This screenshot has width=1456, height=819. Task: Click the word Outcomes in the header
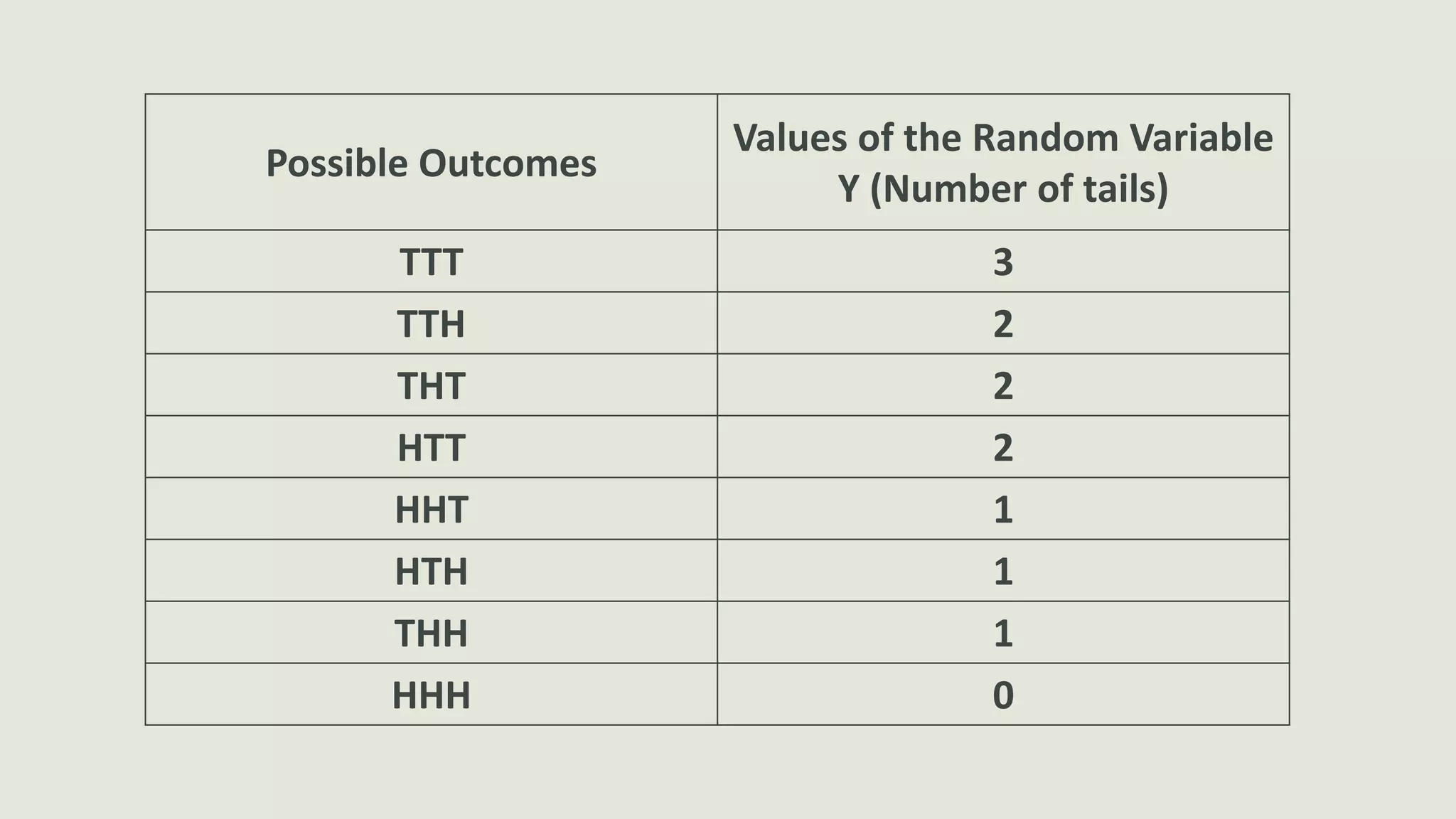[x=507, y=164]
